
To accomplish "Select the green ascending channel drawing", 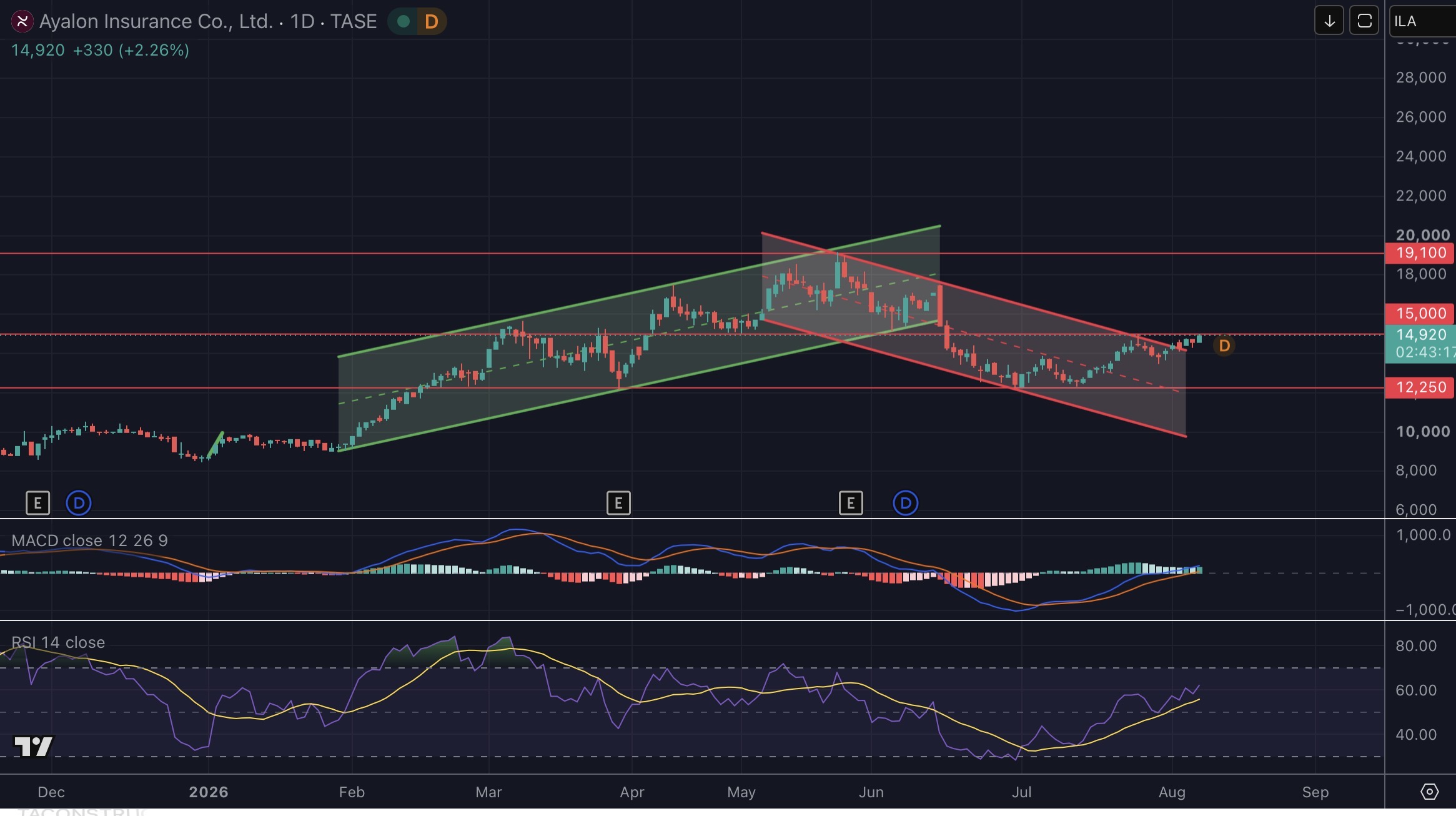I will [639, 337].
